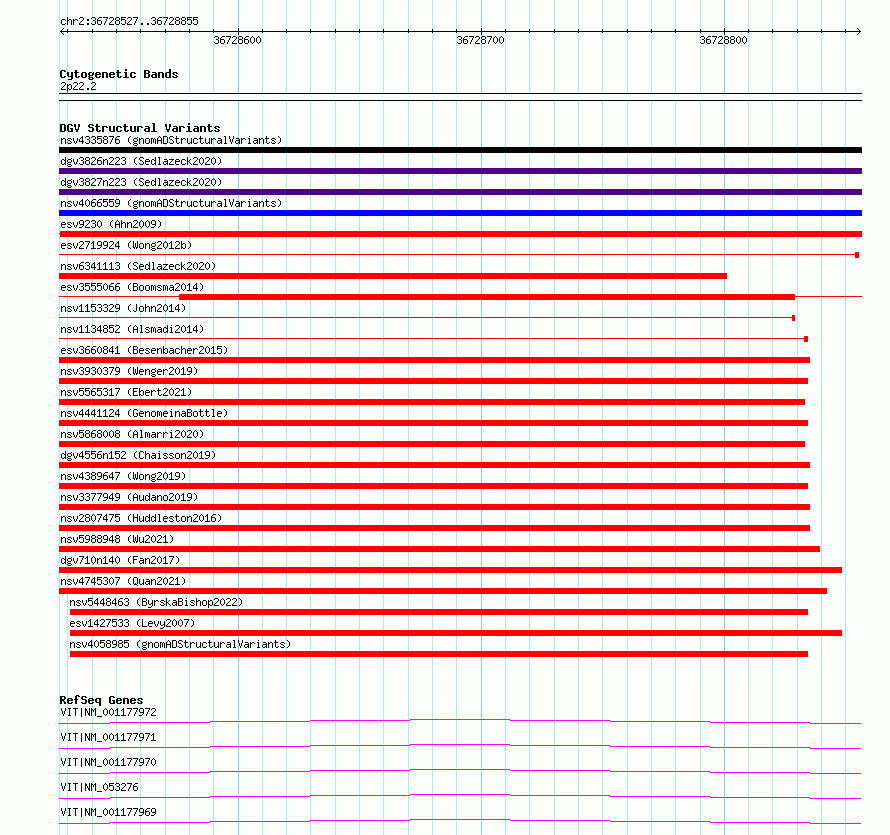The height and width of the screenshot is (835, 890).
Task: Click the blue nsv4066559 variant bar
Action: click(x=460, y=213)
